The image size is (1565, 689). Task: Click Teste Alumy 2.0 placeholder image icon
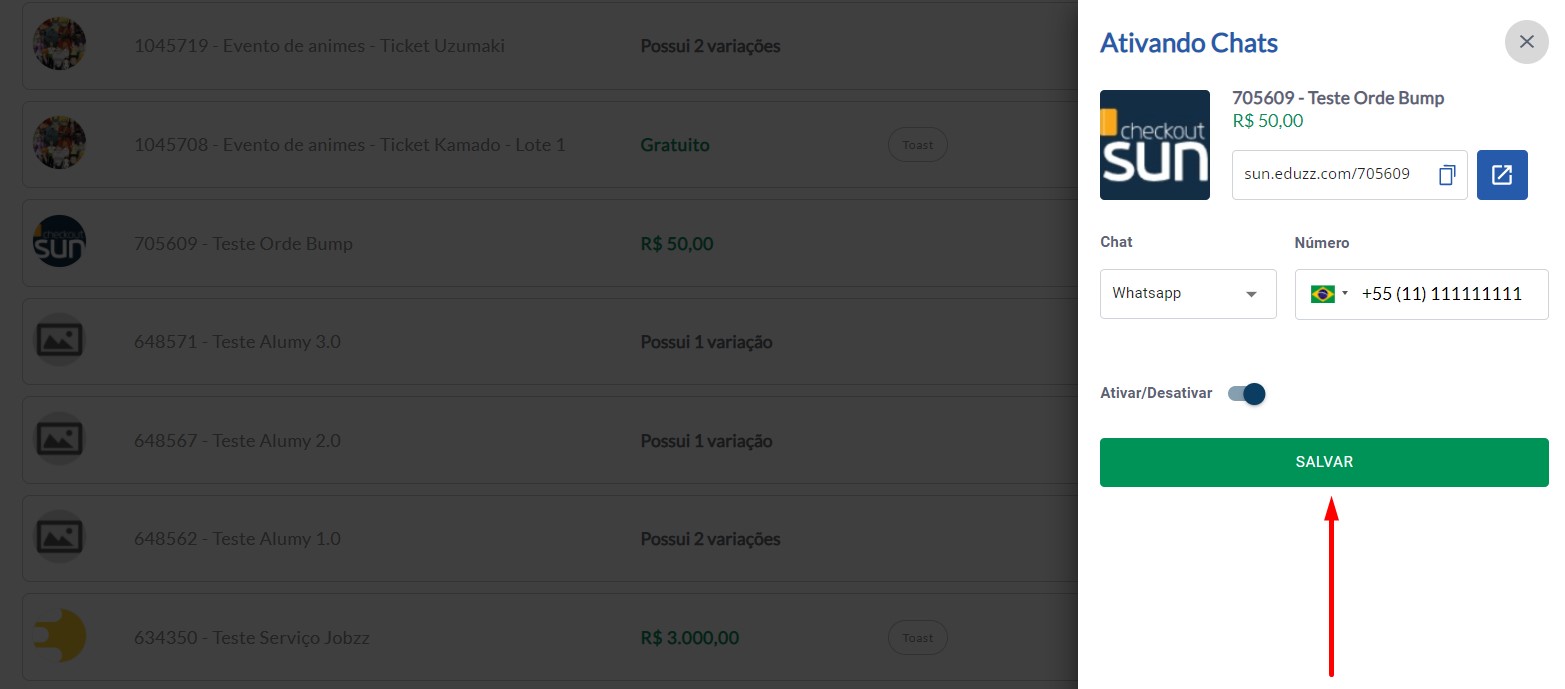pos(60,440)
